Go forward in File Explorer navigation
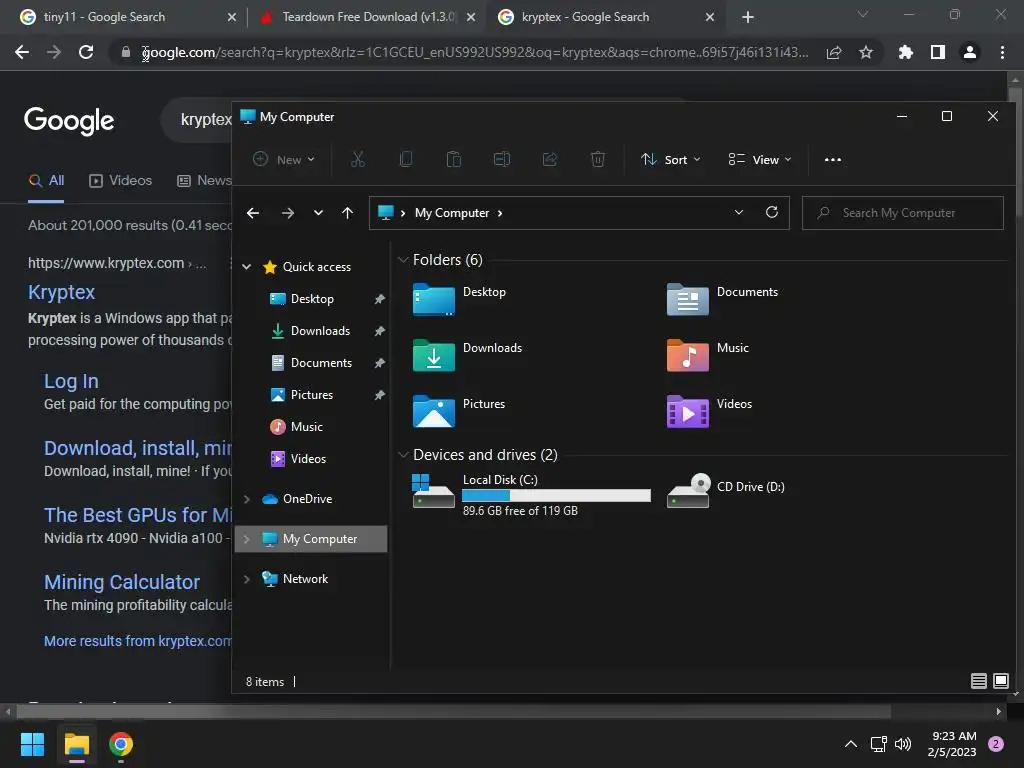The width and height of the screenshot is (1024, 768). 287,213
